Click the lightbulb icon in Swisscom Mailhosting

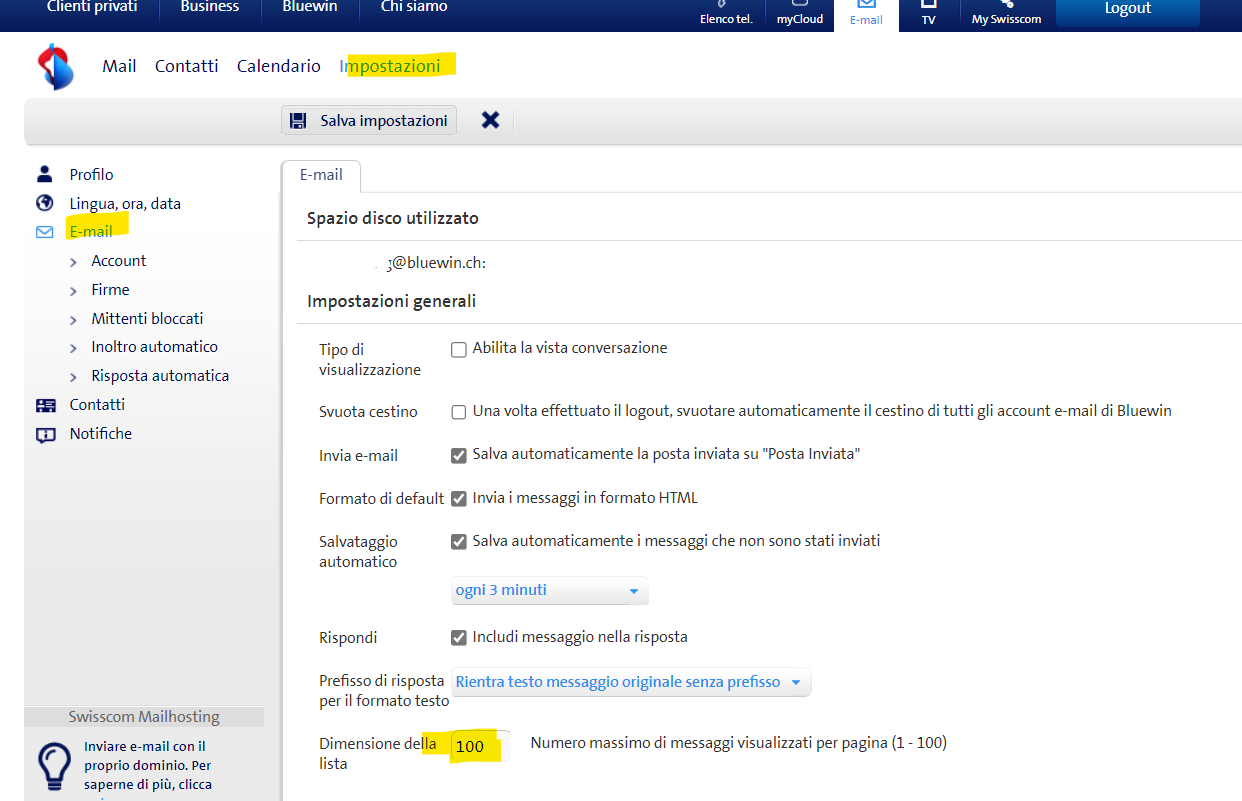pos(53,766)
